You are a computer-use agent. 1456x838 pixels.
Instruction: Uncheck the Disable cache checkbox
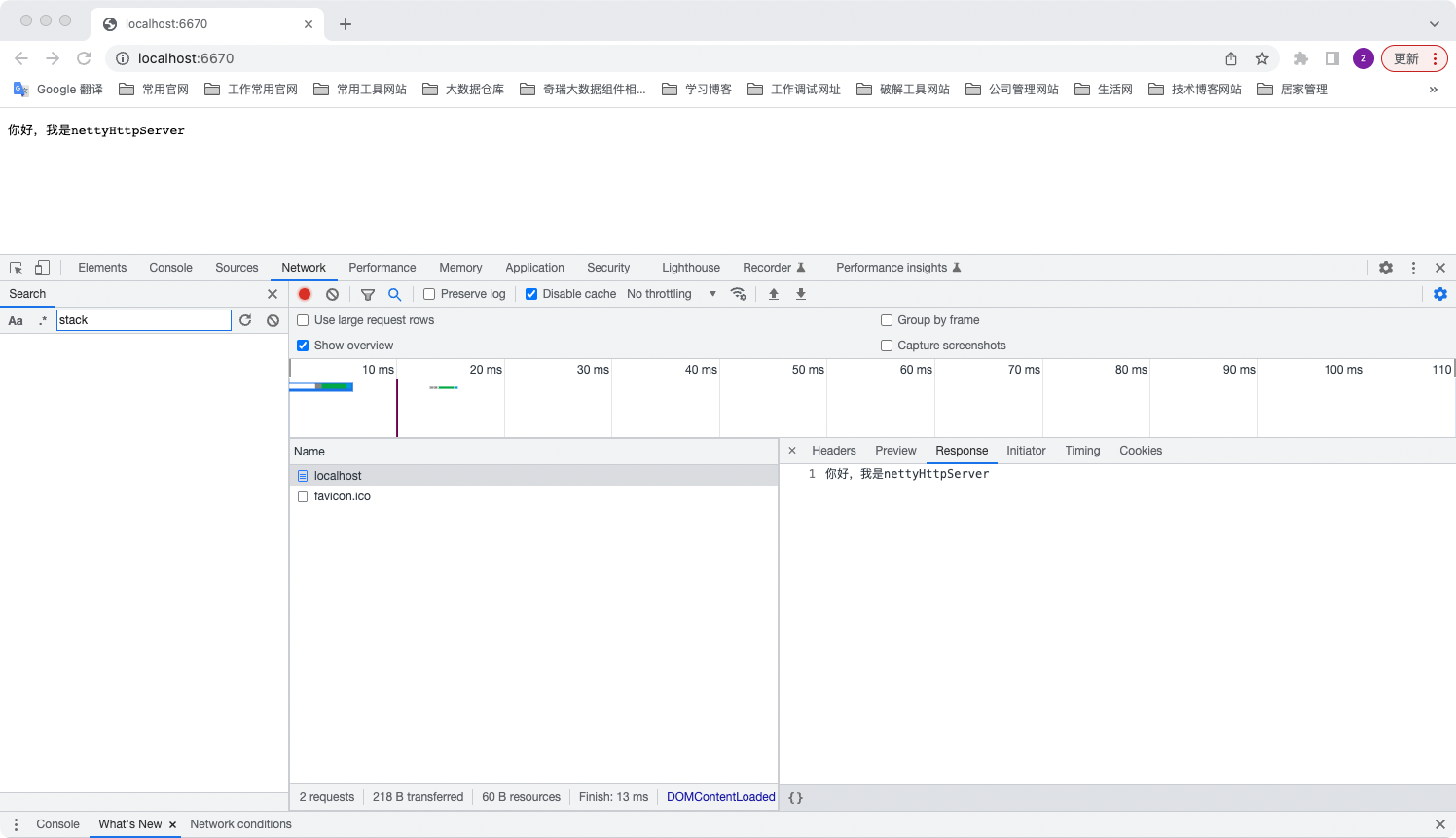(531, 294)
